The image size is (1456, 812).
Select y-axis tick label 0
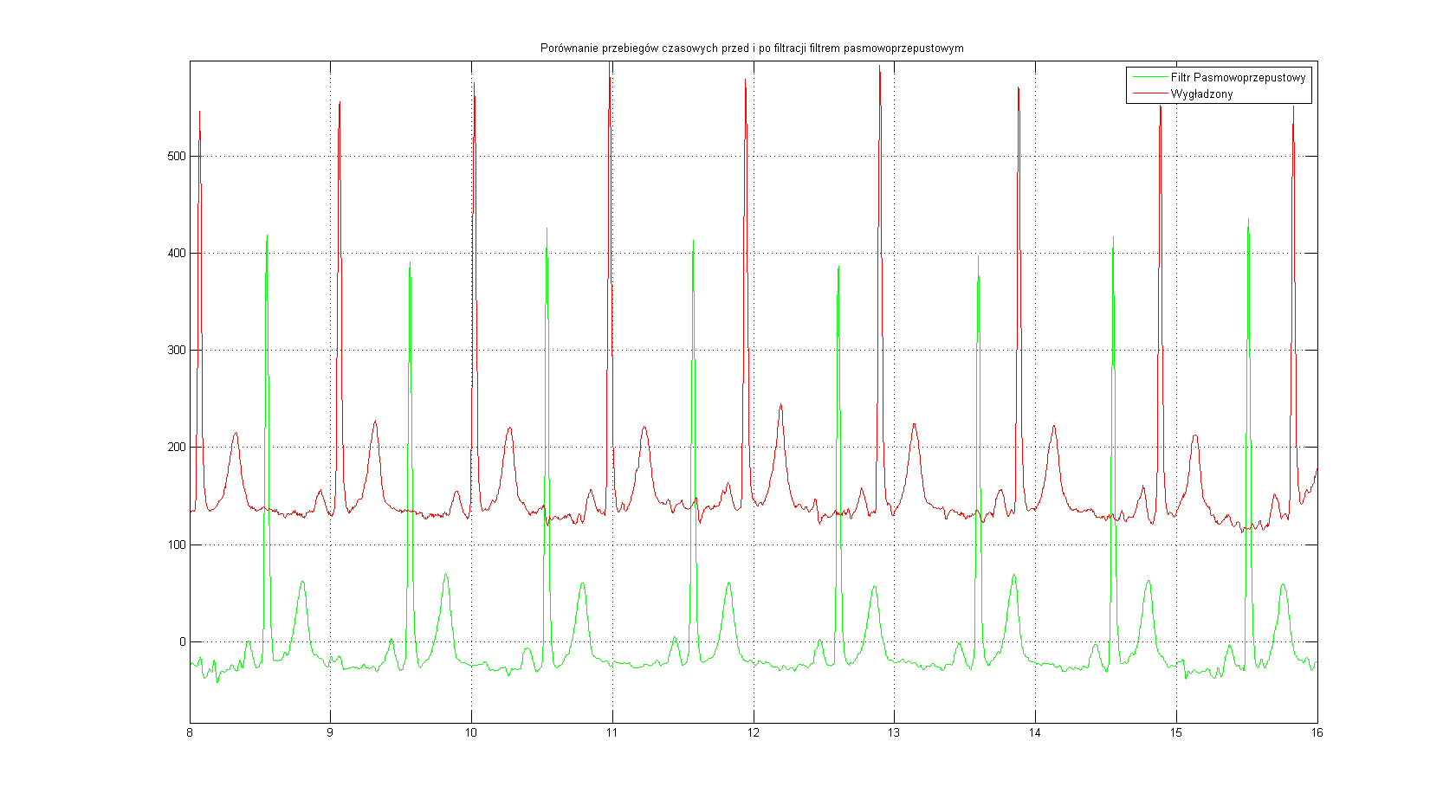182,642
